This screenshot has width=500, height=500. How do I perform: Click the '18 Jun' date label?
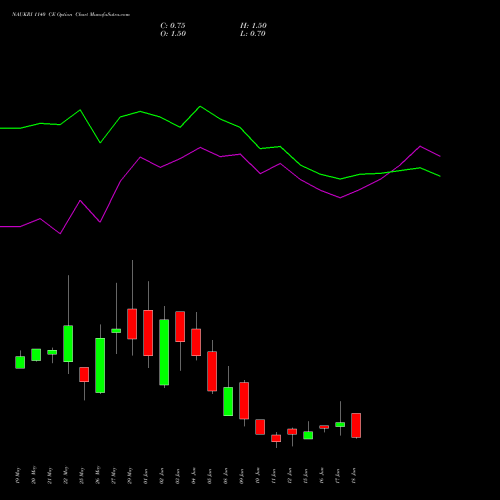click(354, 475)
